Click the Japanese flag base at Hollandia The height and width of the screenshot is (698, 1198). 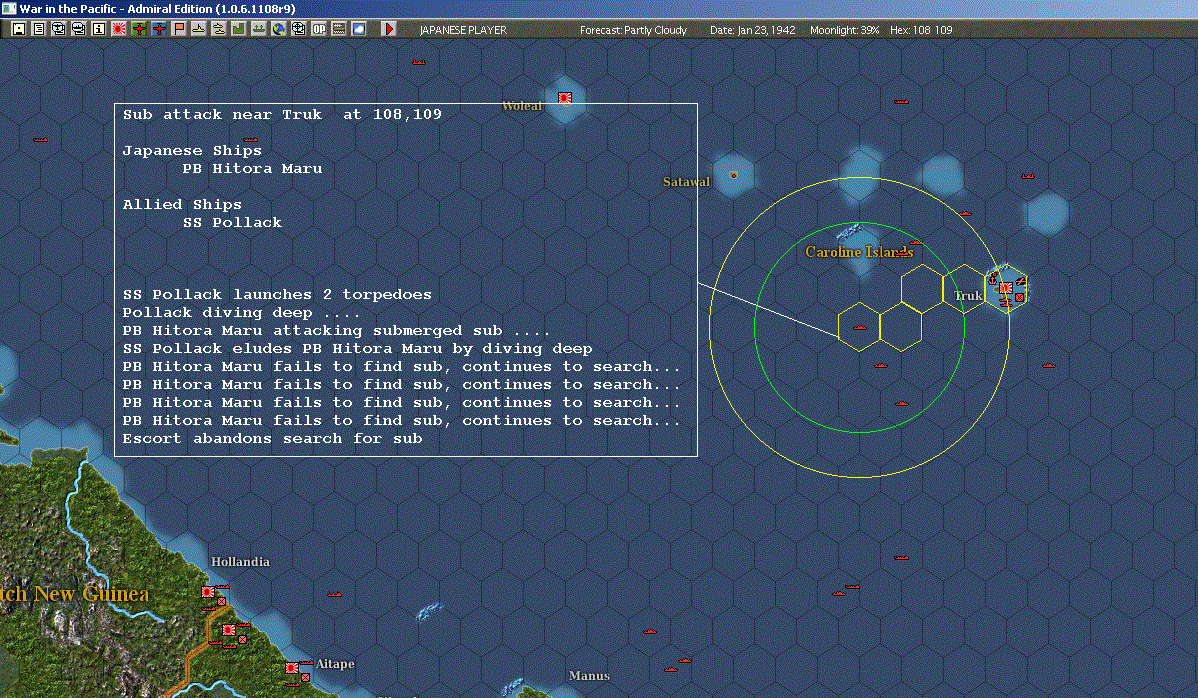pyautogui.click(x=208, y=592)
